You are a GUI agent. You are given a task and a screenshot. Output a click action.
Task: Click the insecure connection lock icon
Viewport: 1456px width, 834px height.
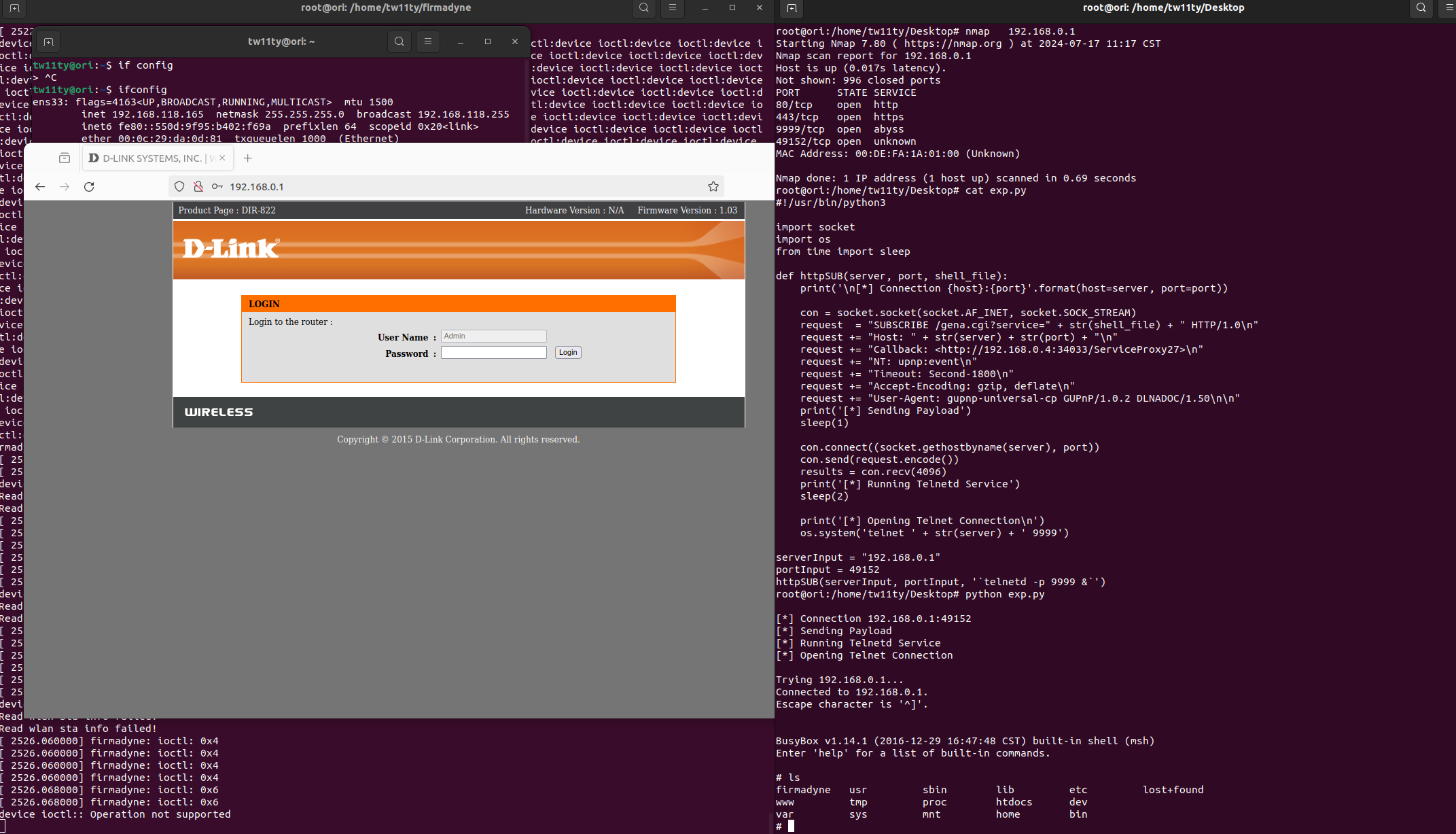tap(198, 187)
